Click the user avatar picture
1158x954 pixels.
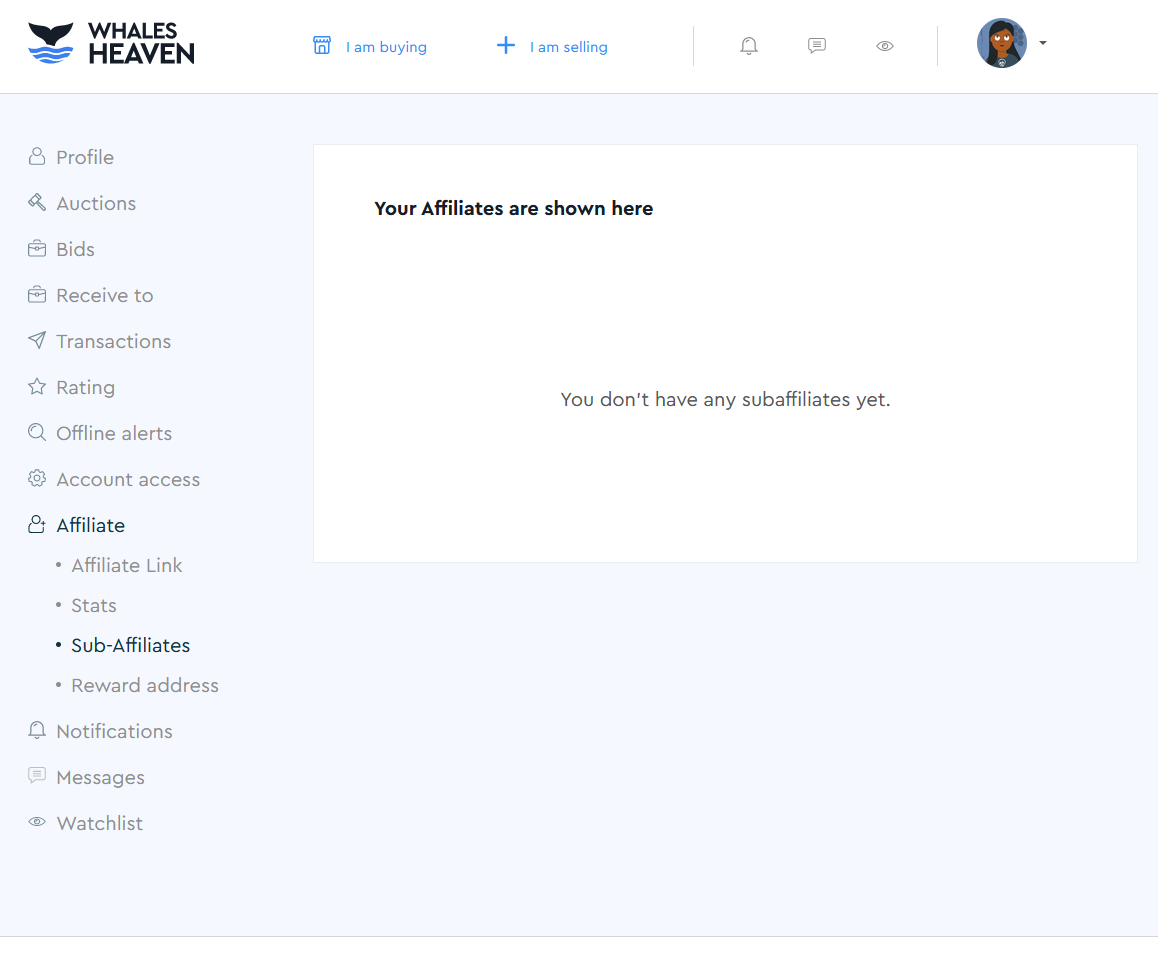click(1001, 43)
